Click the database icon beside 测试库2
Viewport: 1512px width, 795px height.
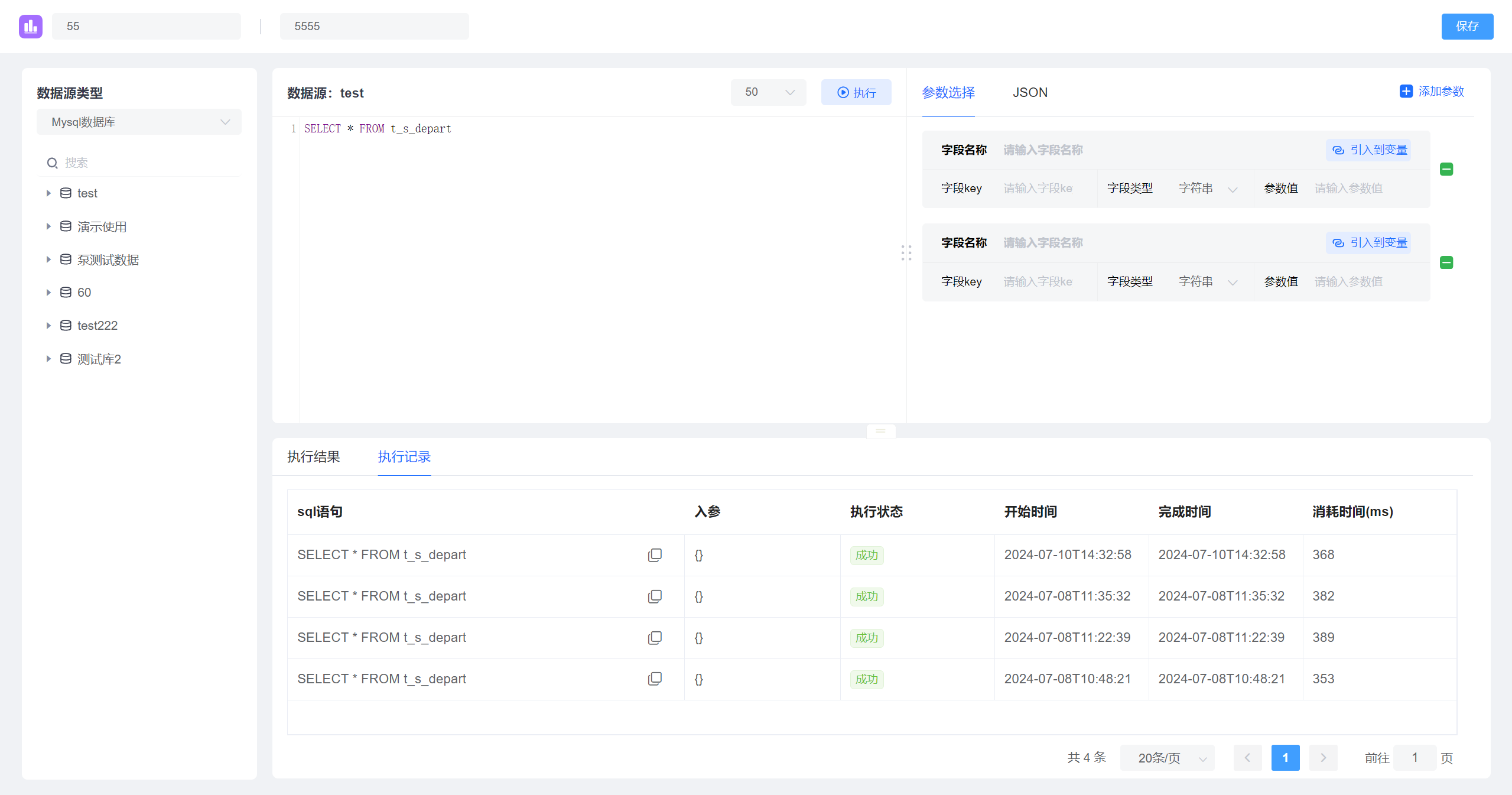click(66, 359)
